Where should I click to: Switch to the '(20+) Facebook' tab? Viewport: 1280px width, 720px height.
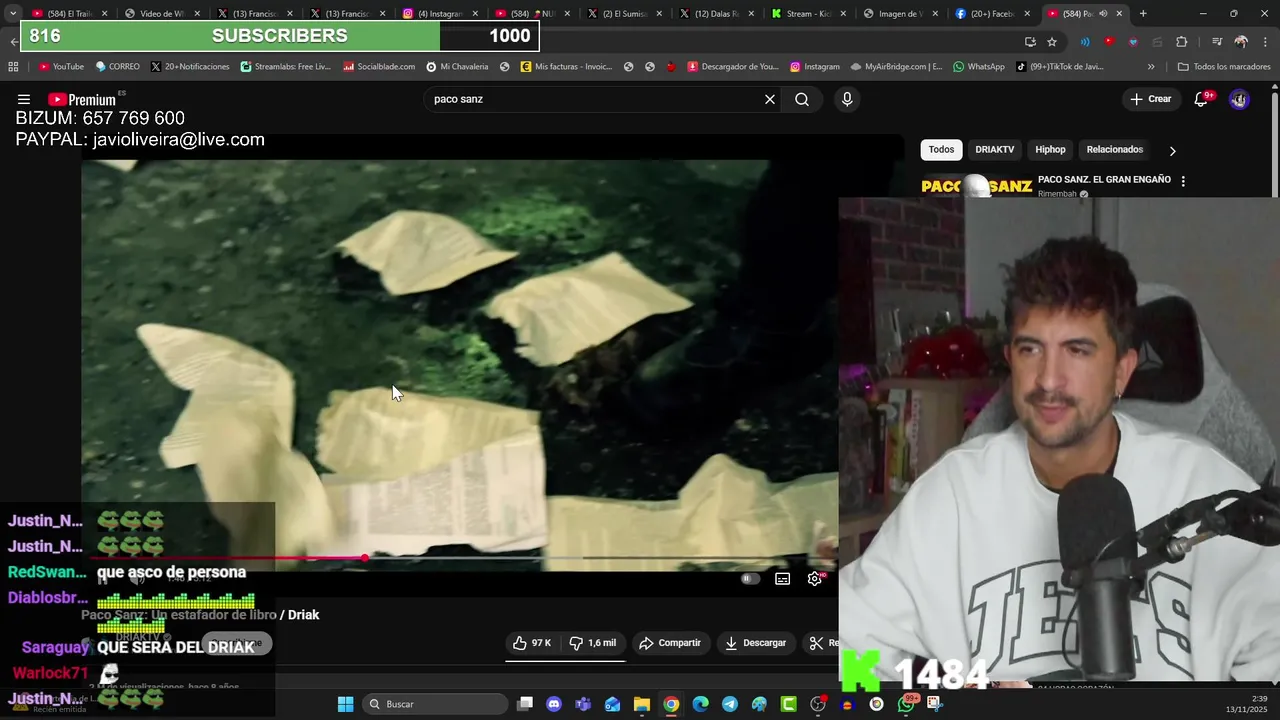(994, 13)
